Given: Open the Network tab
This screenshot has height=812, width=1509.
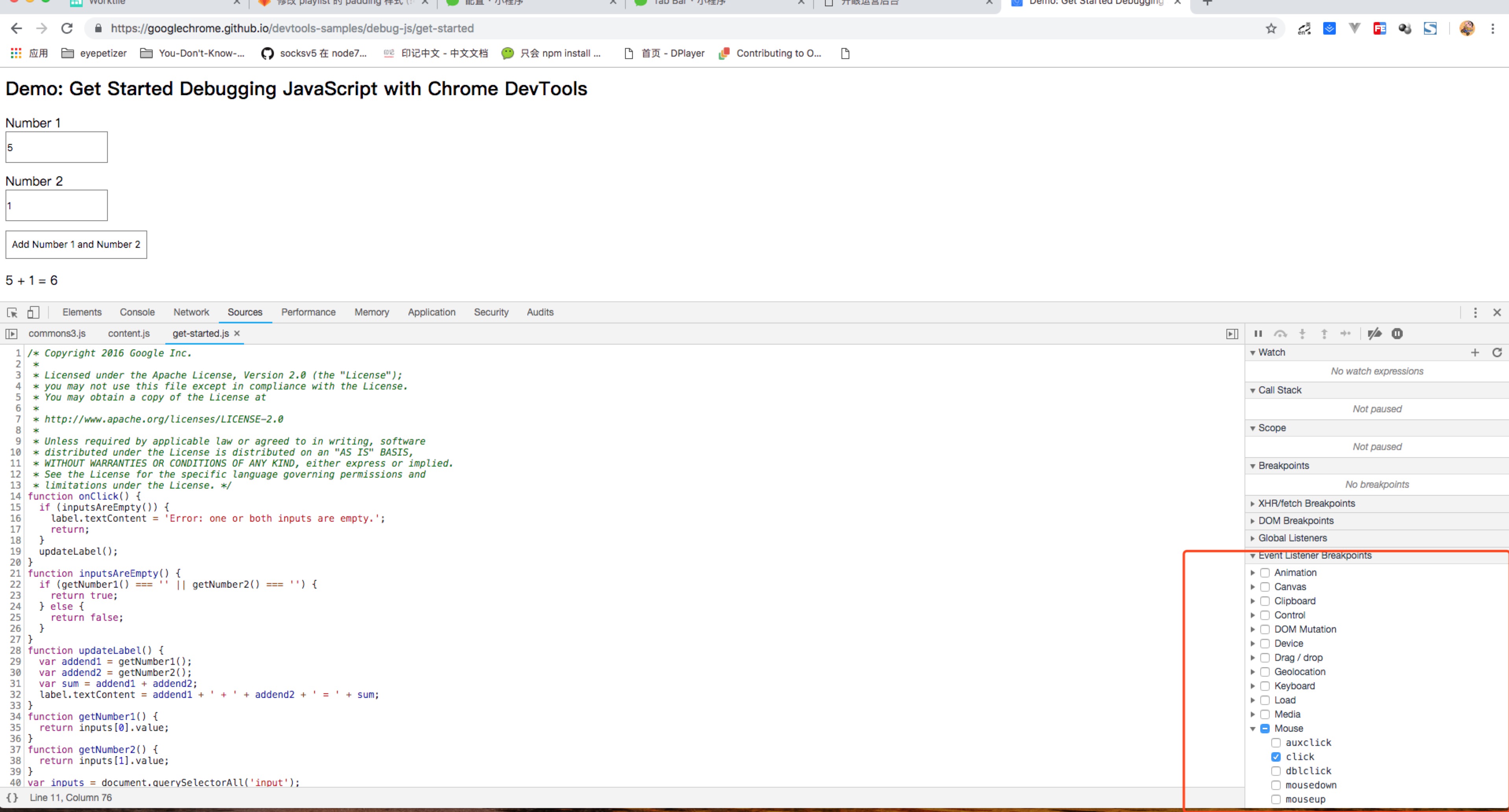Looking at the screenshot, I should pos(191,313).
